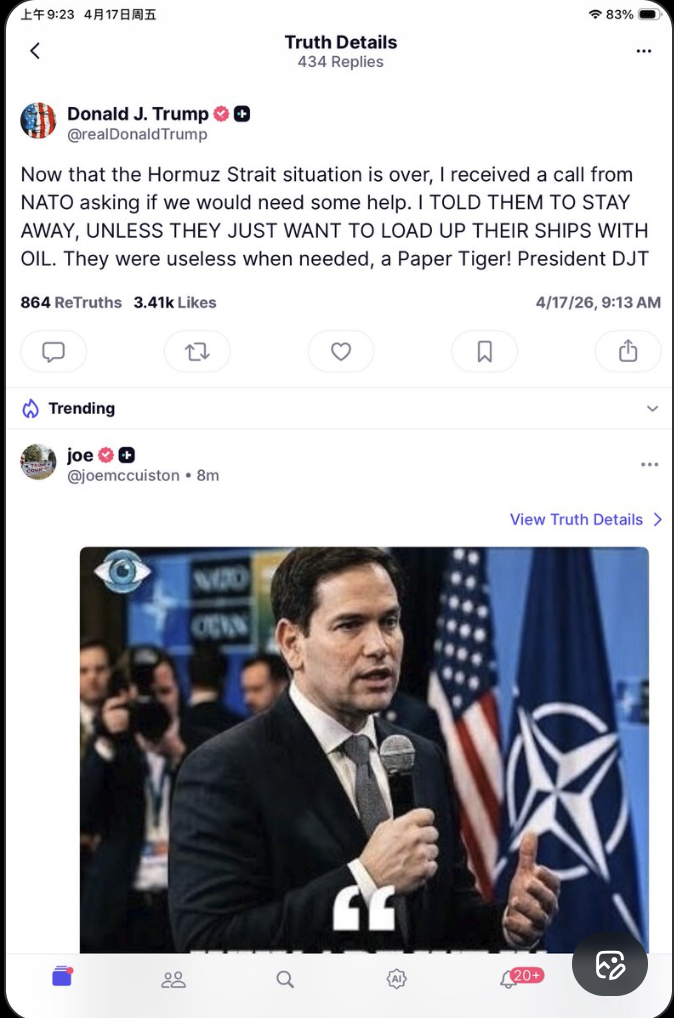Open the notifications bell with 20+ badge

(509, 979)
